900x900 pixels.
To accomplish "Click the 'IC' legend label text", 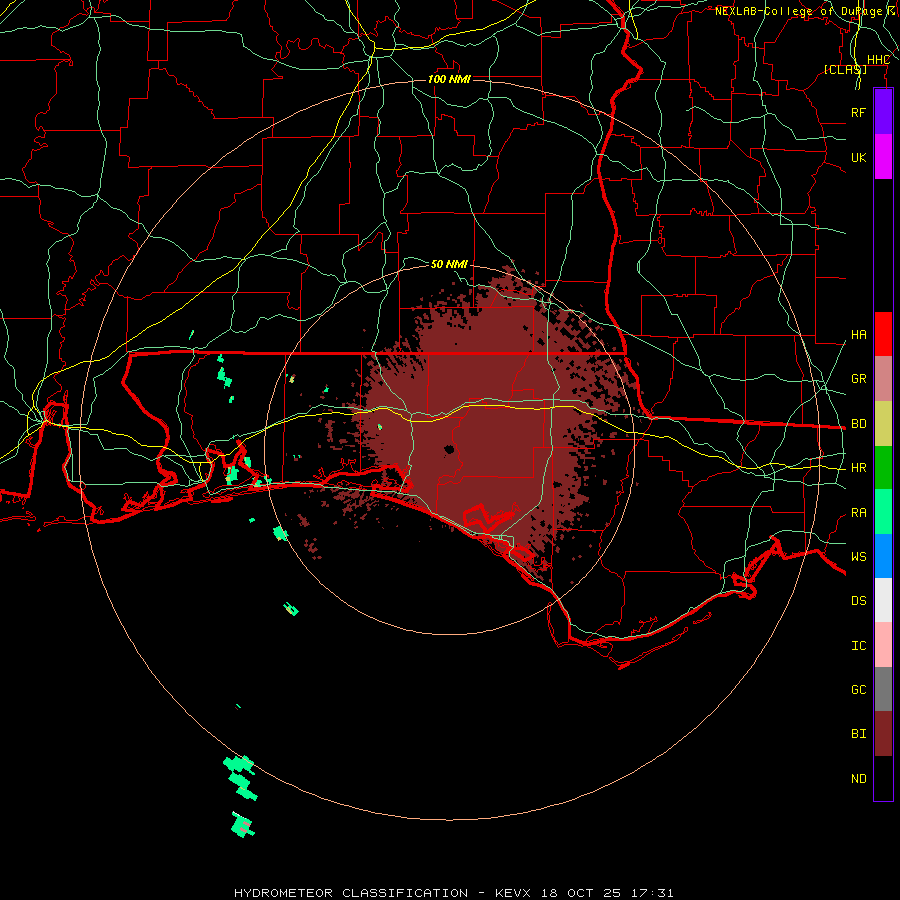I will pyautogui.click(x=858, y=646).
